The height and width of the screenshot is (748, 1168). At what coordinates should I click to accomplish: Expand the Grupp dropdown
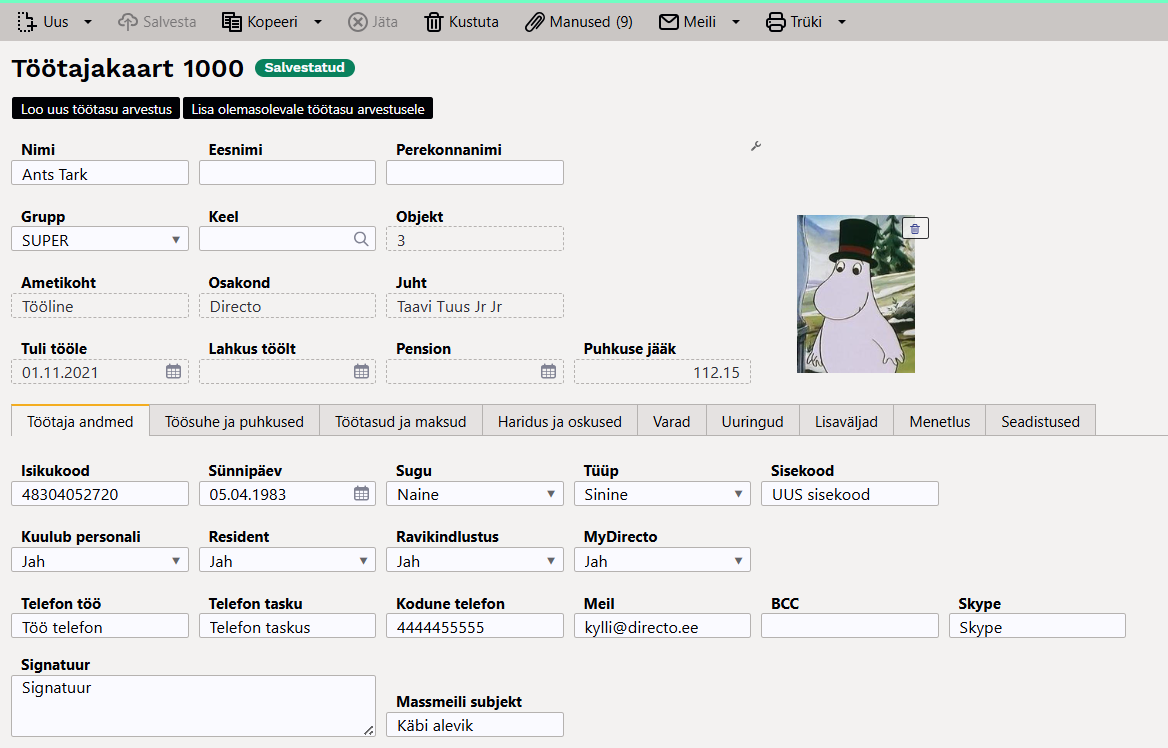pos(175,240)
